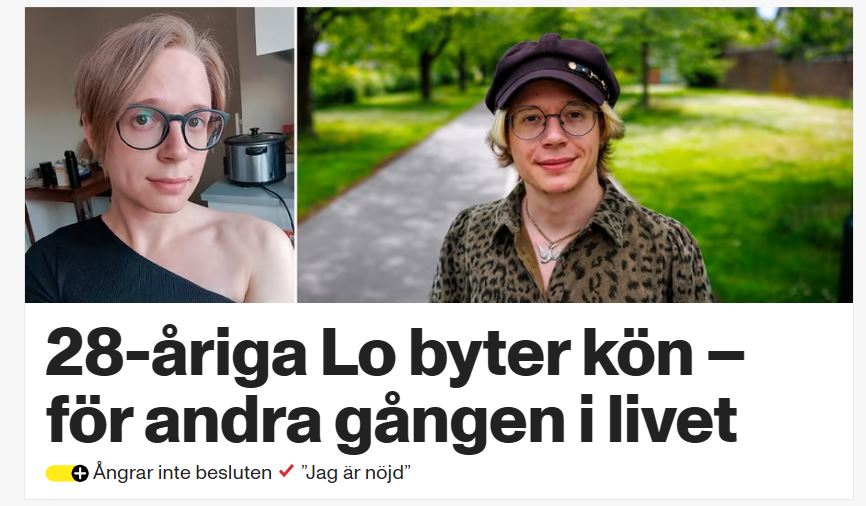Open the left selfie photo
866x506 pixels.
click(160, 155)
